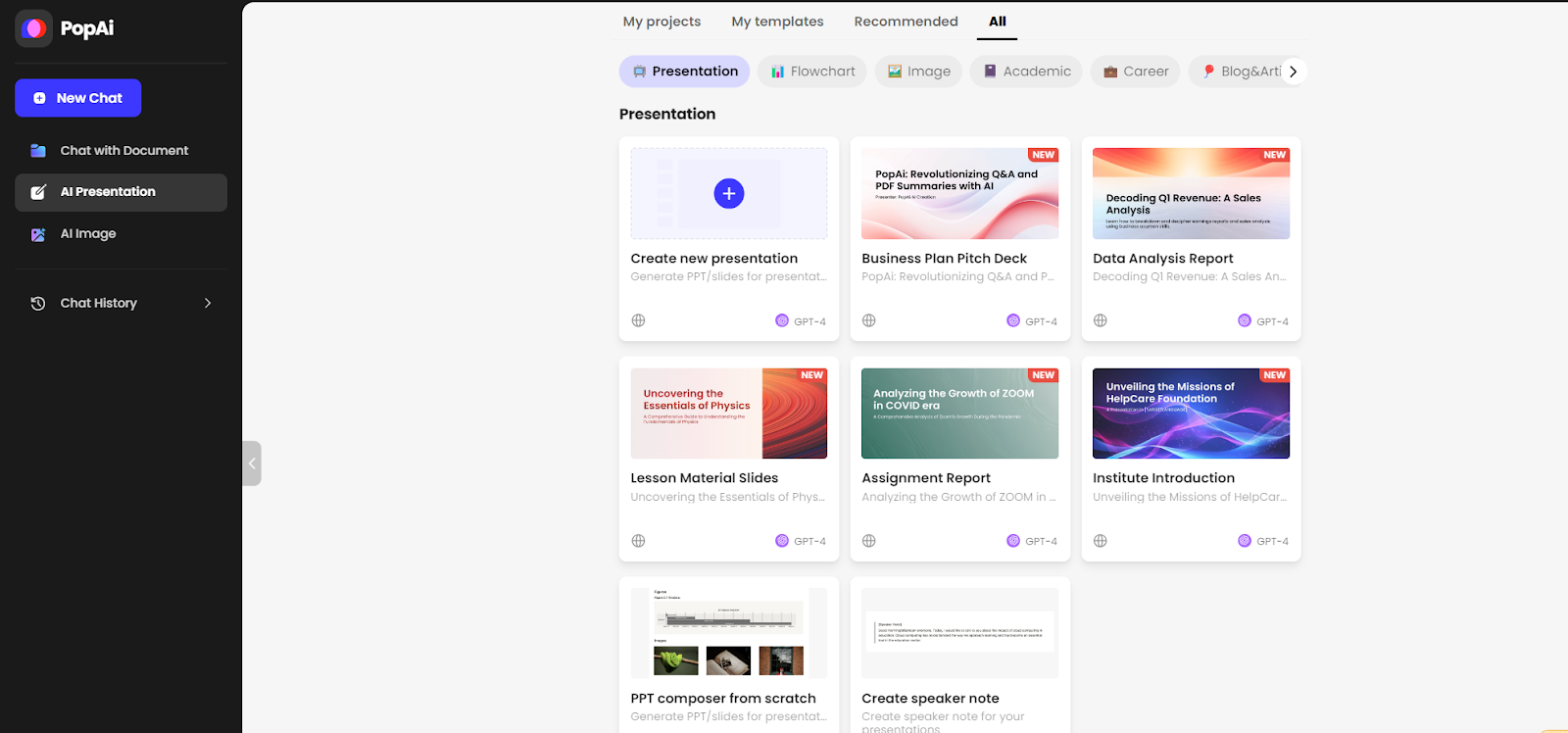Viewport: 1568px width, 733px height.
Task: Select the Academic category chip
Action: pyautogui.click(x=1026, y=72)
